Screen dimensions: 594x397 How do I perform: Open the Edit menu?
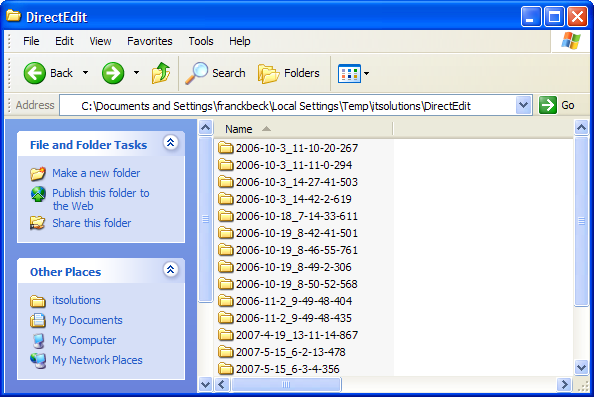click(64, 41)
